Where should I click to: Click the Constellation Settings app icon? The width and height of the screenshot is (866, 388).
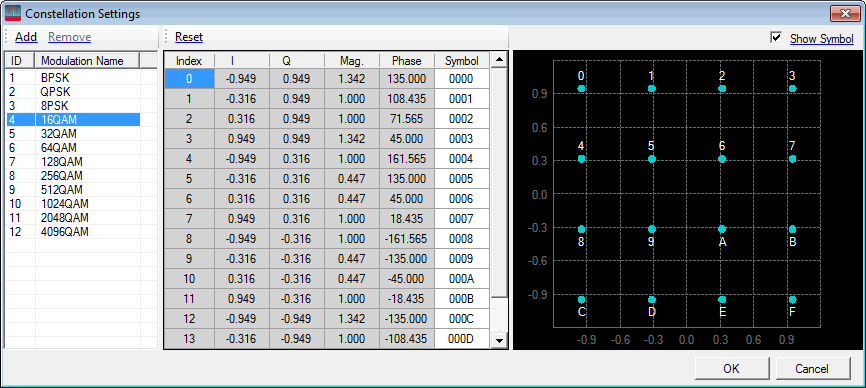13,13
